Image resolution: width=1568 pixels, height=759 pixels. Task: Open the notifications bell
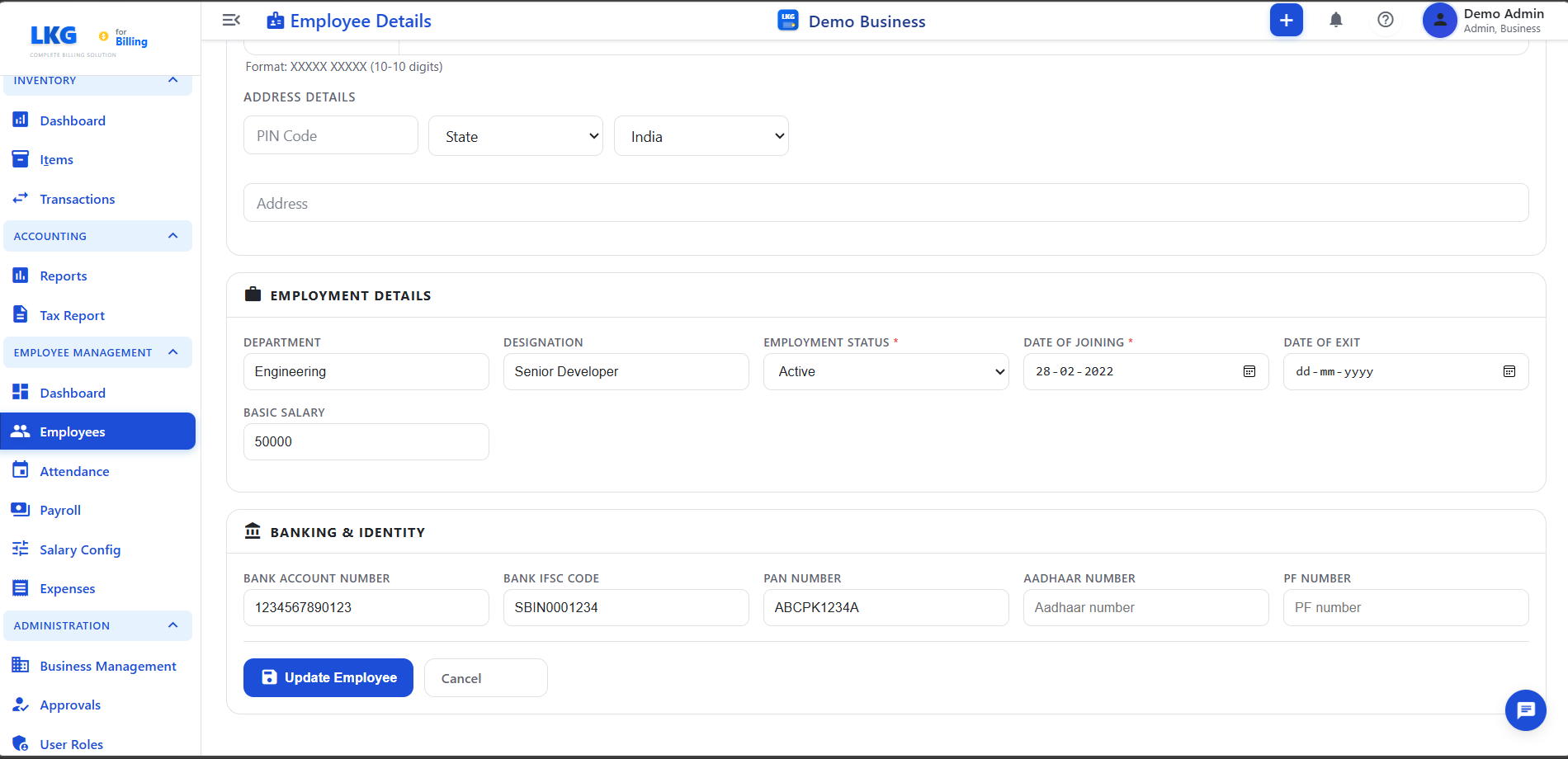tap(1336, 20)
